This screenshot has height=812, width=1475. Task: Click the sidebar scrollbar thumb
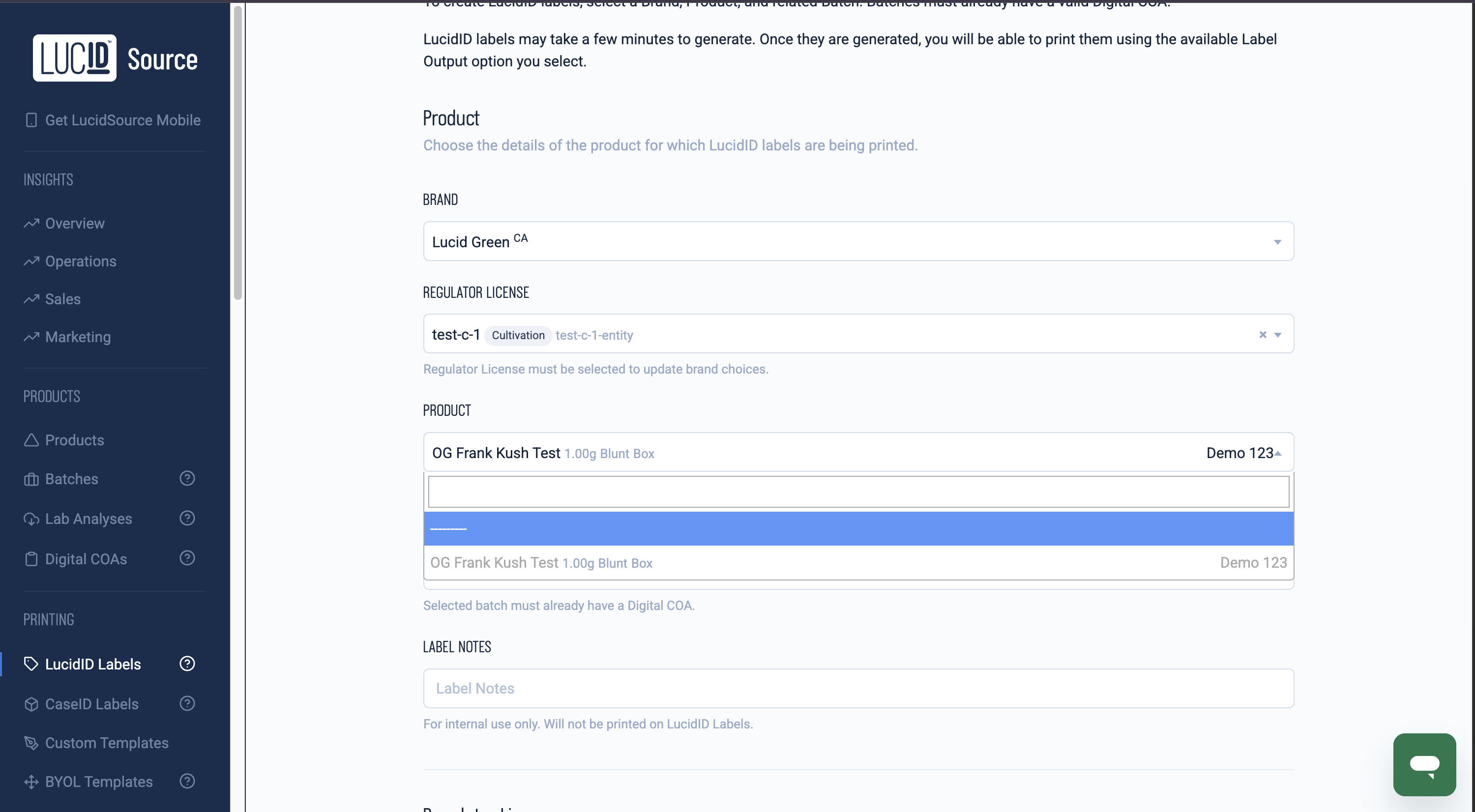pyautogui.click(x=237, y=152)
